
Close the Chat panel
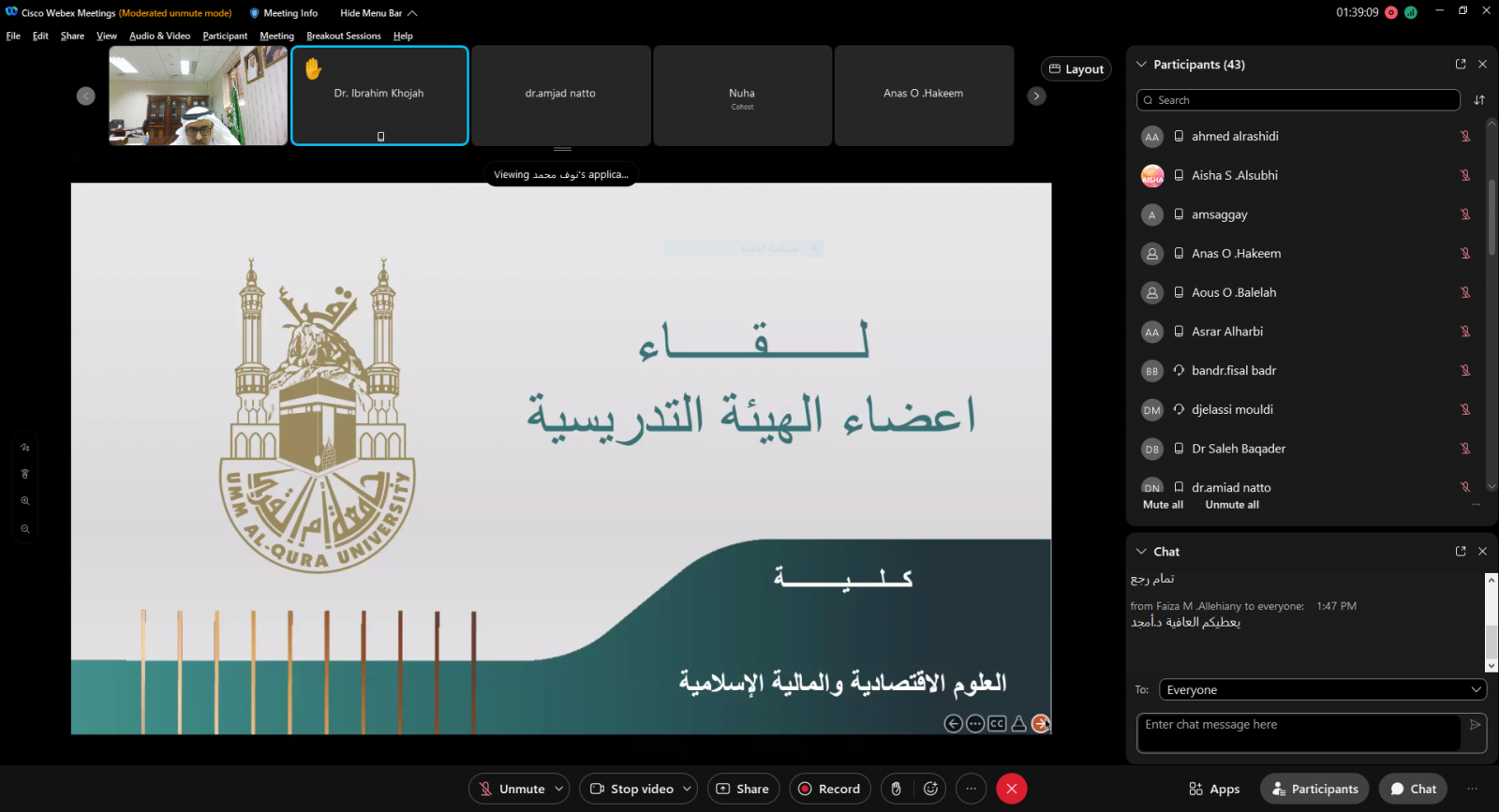pos(1482,552)
